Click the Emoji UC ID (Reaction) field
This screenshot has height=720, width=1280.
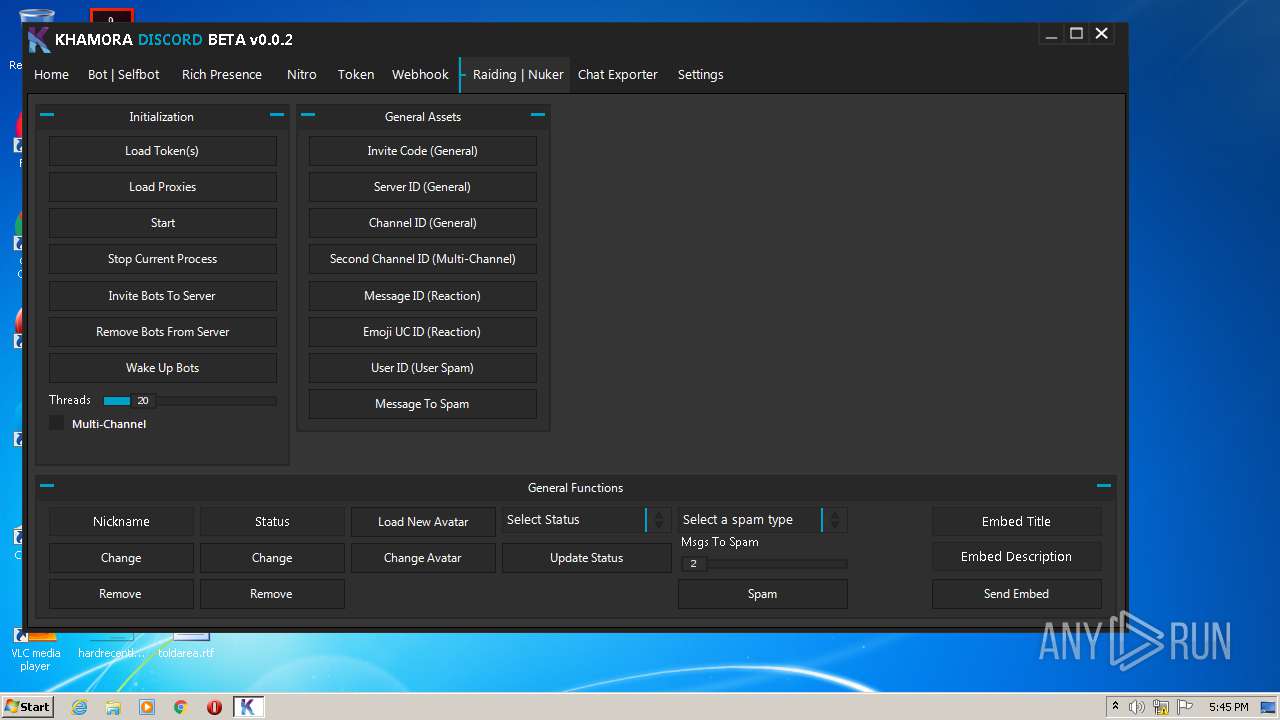pyautogui.click(x=423, y=332)
